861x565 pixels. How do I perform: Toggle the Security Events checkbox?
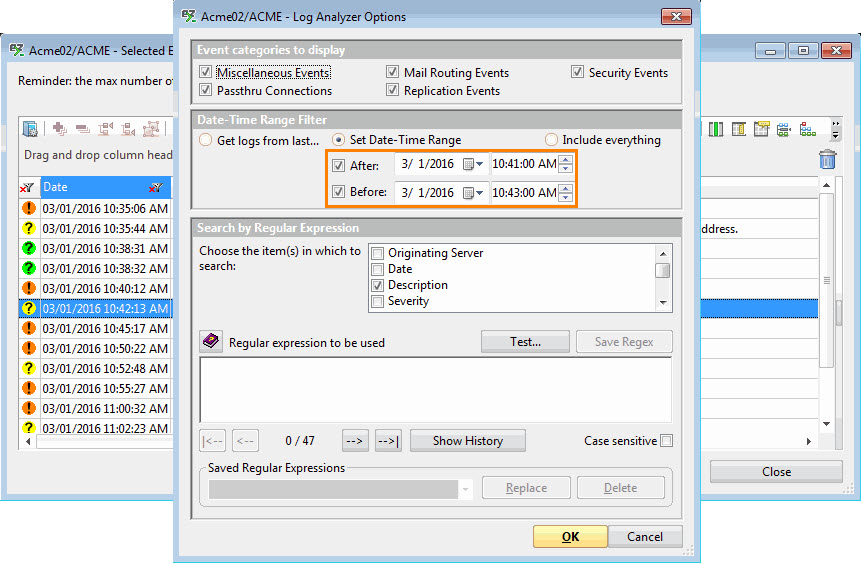[579, 73]
